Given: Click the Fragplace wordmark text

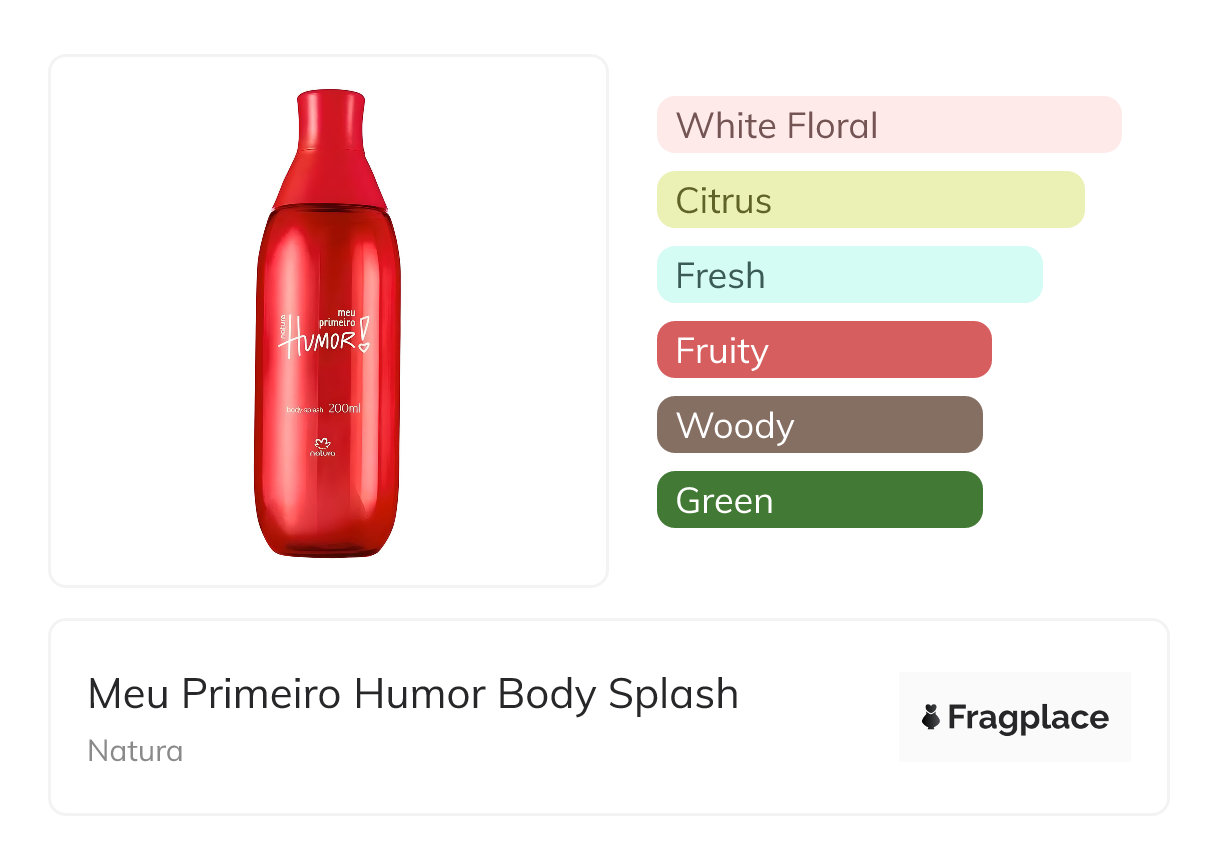Looking at the screenshot, I should (1027, 717).
